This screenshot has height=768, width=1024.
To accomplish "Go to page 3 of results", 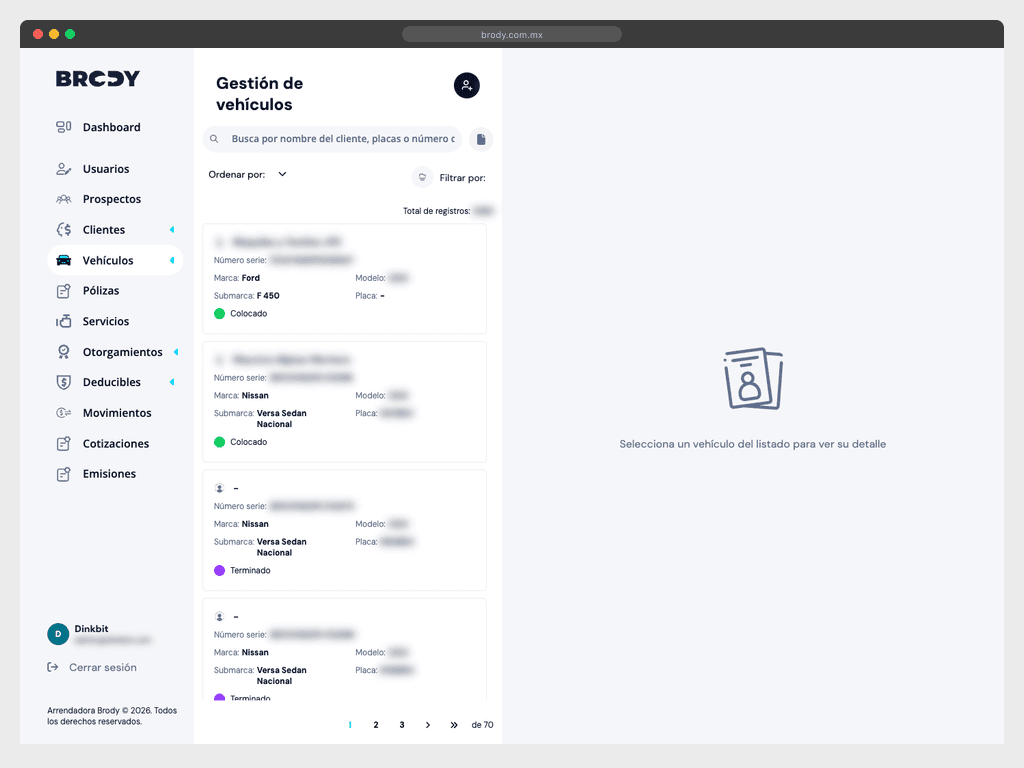I will (402, 725).
